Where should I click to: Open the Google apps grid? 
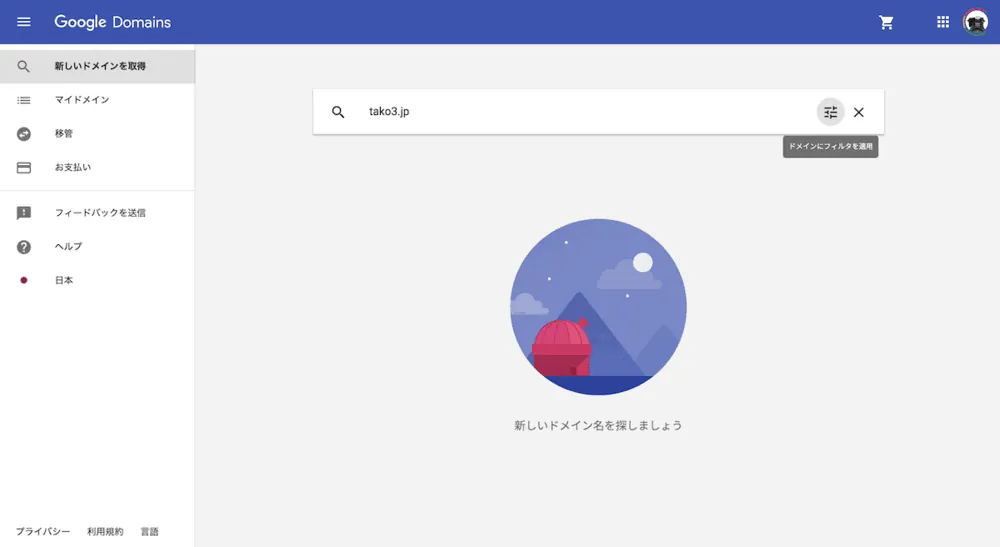(x=943, y=22)
